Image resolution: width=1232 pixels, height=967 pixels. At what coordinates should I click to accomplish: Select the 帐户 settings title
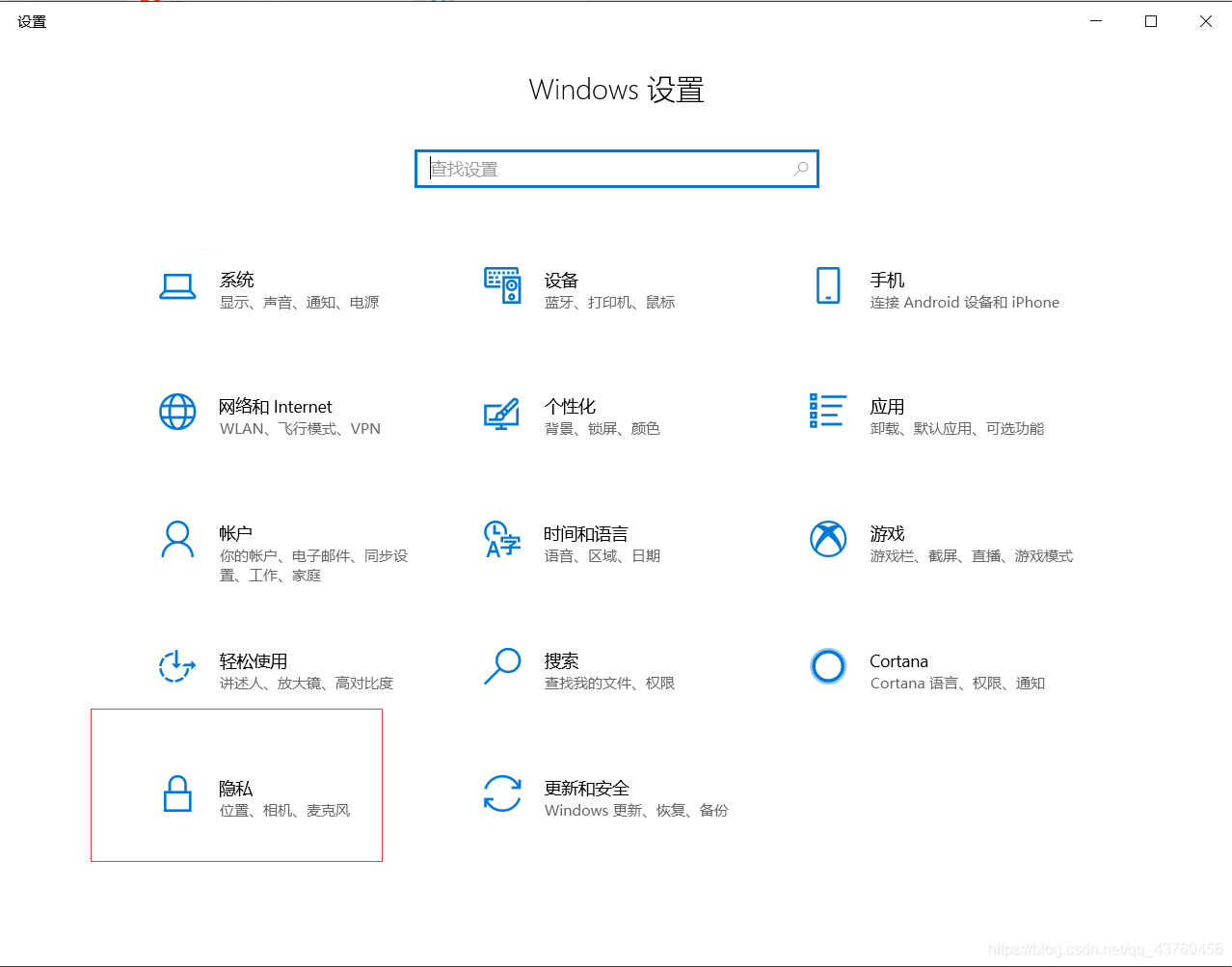[236, 534]
